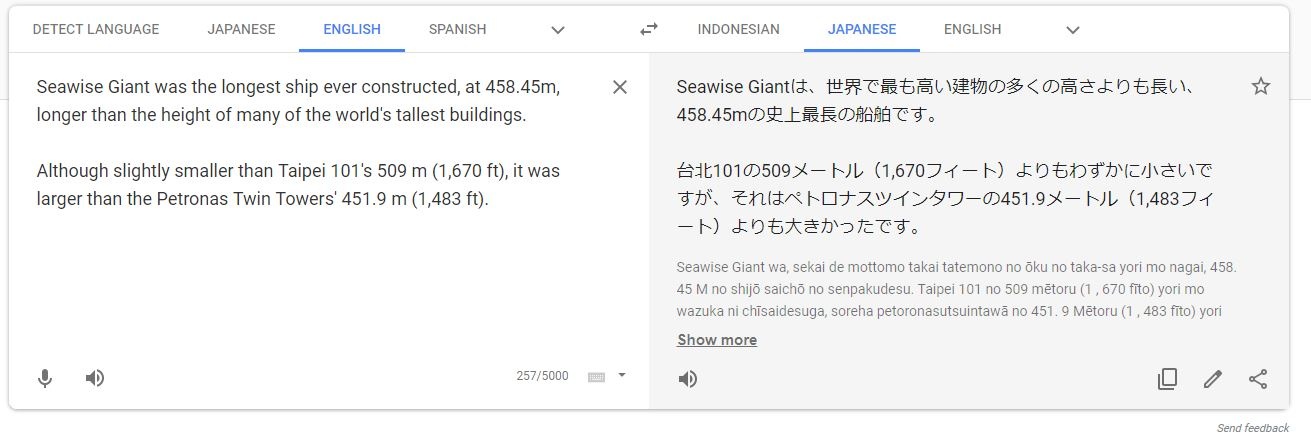Open the input tools dropdown arrow
The height and width of the screenshot is (447, 1311).
coord(622,376)
